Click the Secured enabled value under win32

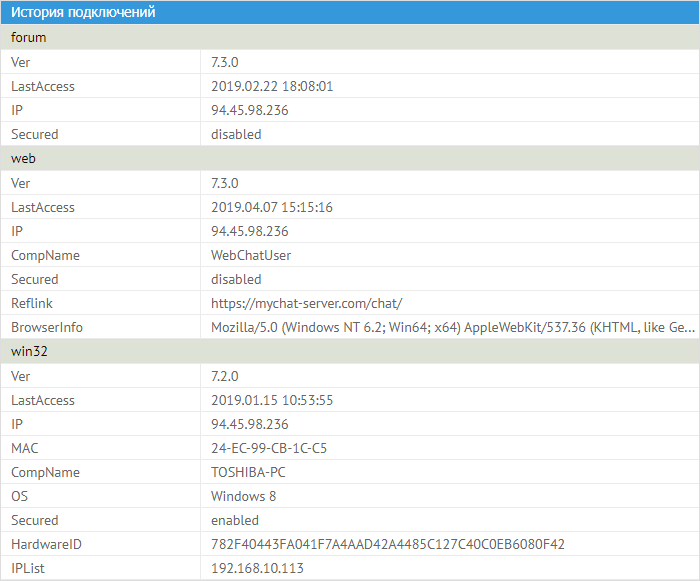[x=235, y=520]
